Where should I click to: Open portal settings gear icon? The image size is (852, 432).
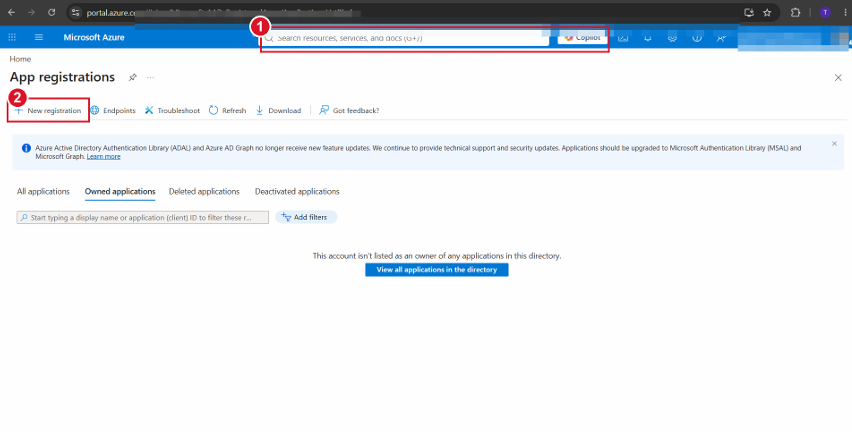(672, 37)
